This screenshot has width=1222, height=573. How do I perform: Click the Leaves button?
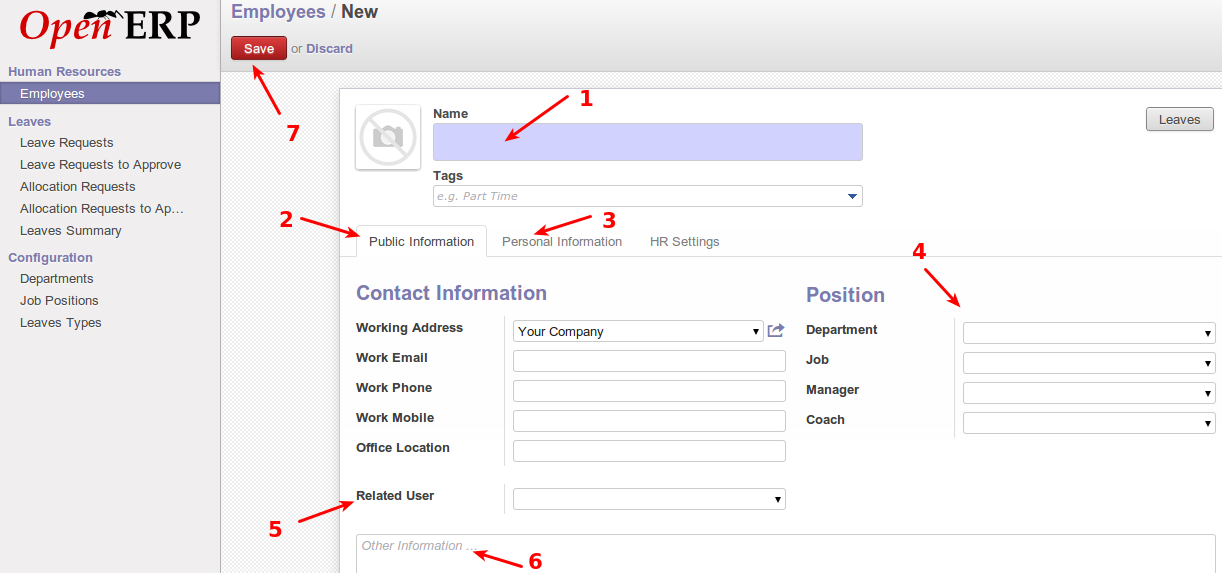(1179, 119)
